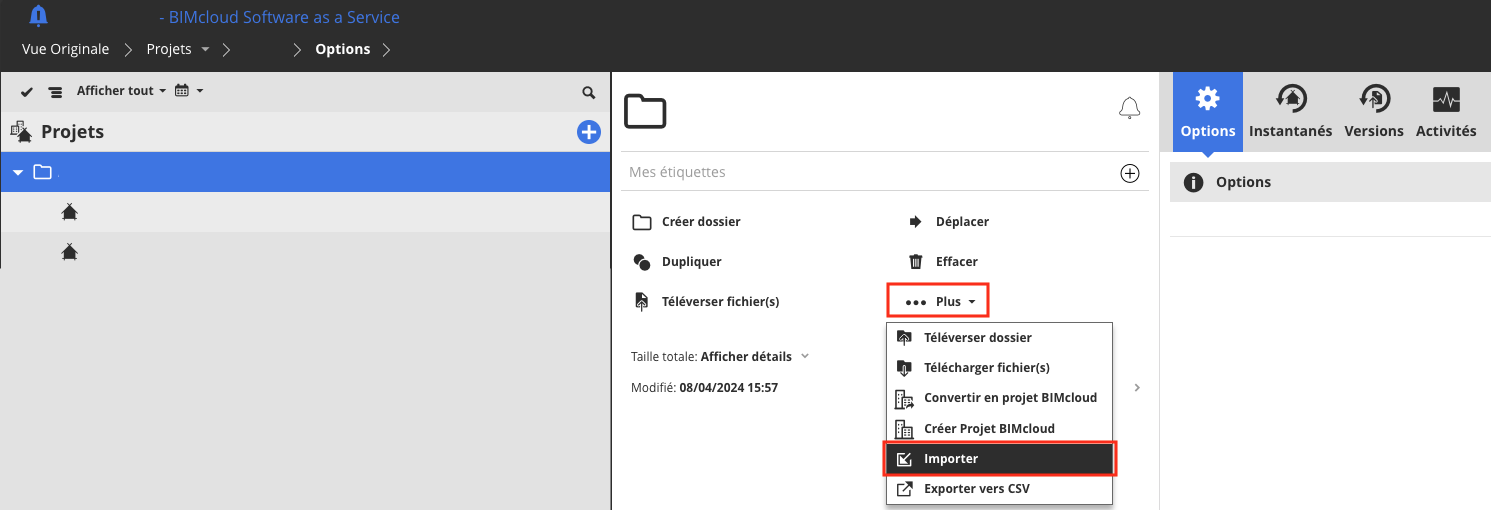Click the notification bell icon in folder panel
The image size is (1491, 510).
point(1129,108)
